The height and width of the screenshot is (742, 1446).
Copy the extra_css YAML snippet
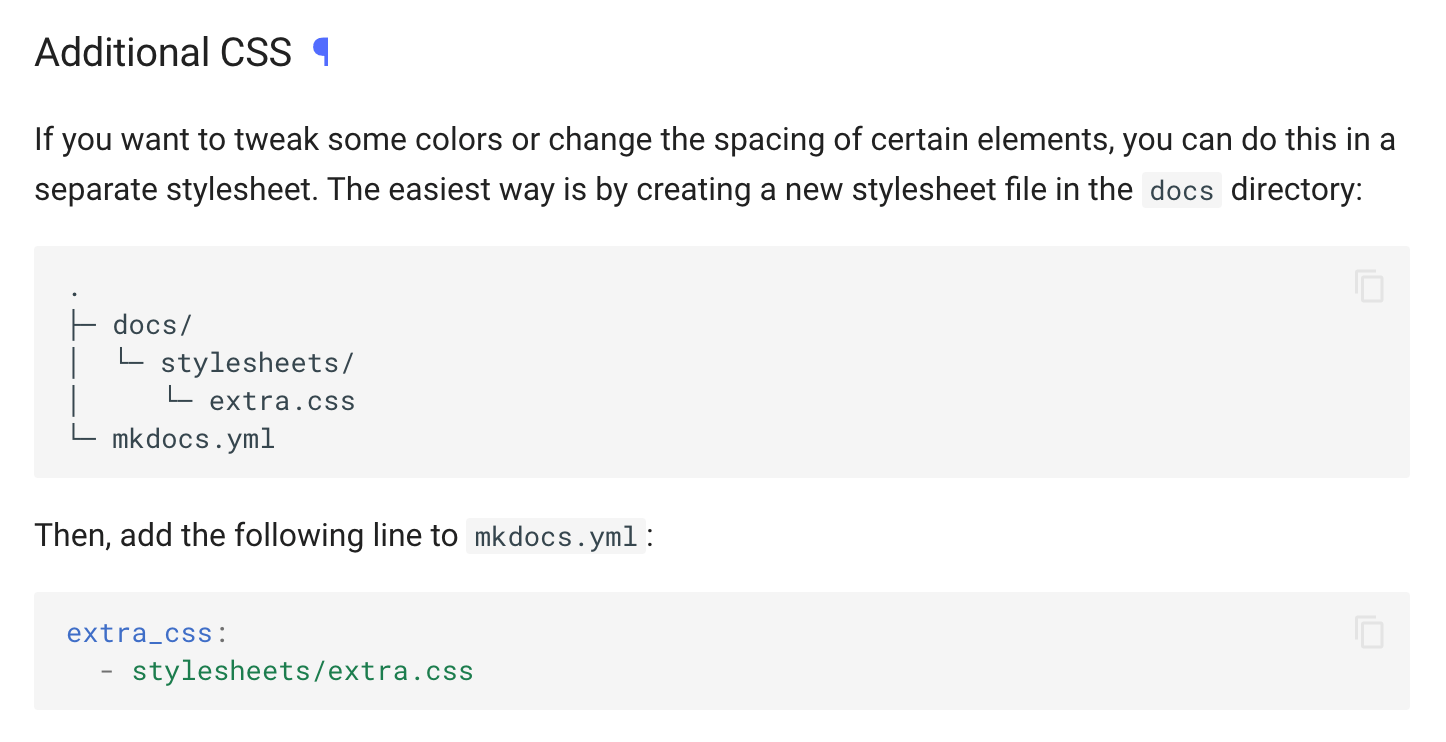(1369, 632)
